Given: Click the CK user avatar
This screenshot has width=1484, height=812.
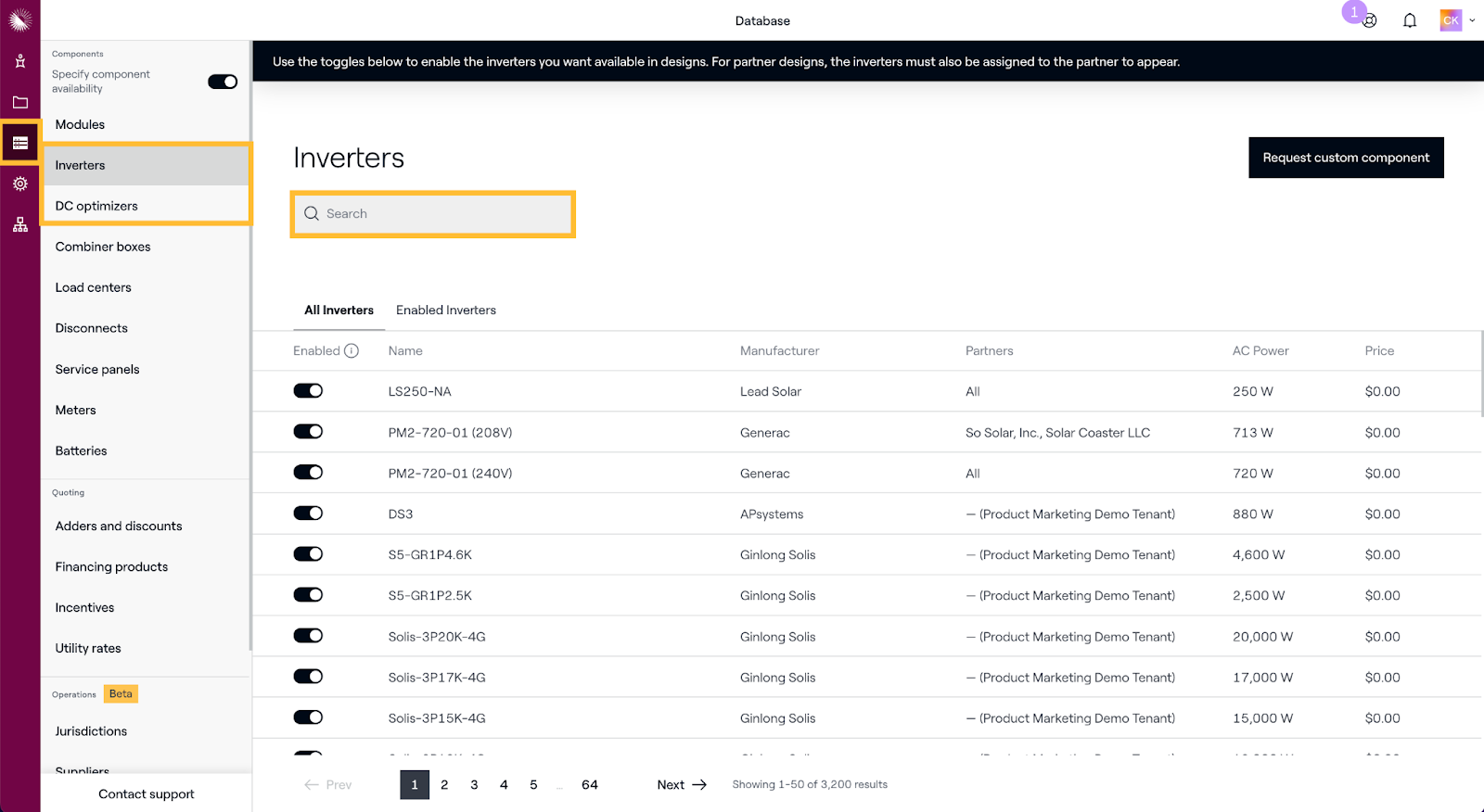Looking at the screenshot, I should pos(1451,20).
